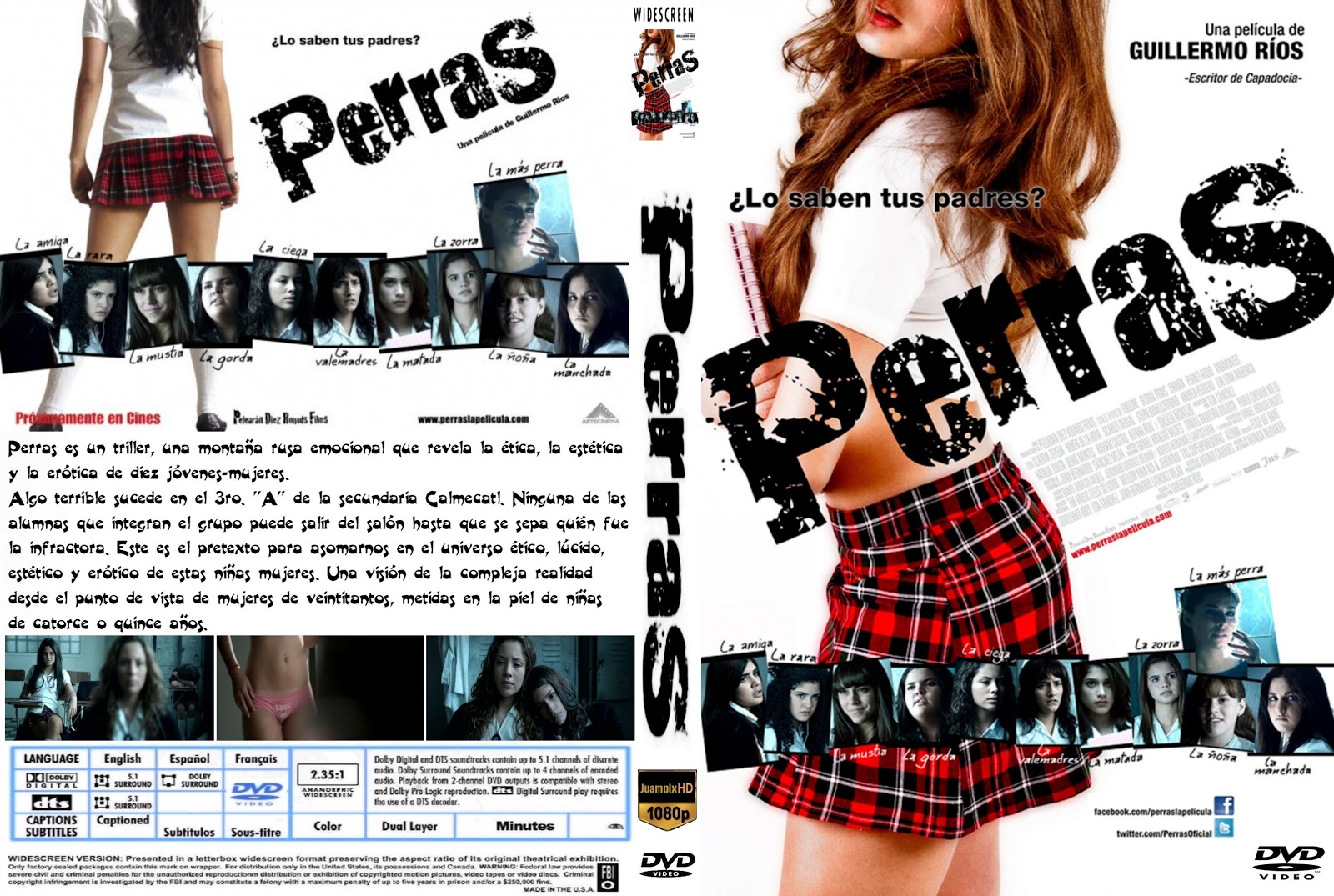Image resolution: width=1334 pixels, height=896 pixels.
Task: Click the DVD Video logo on the front cover
Action: (1289, 863)
